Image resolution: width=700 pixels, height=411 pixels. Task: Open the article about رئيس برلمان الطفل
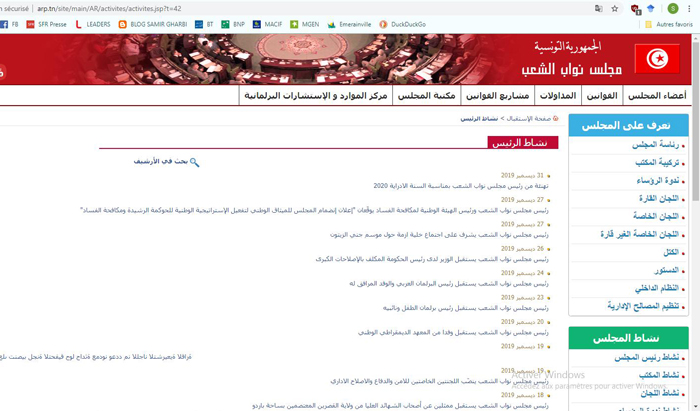466,308
